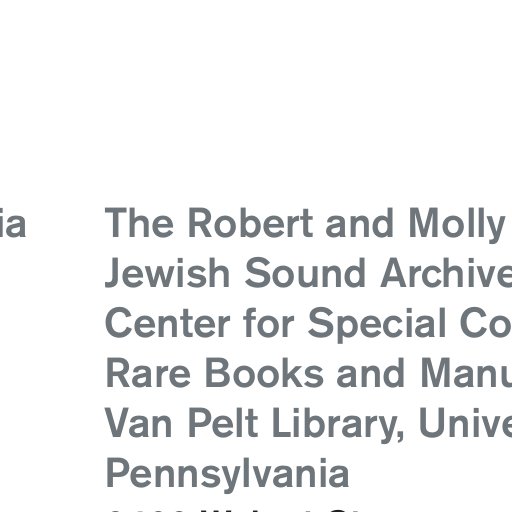Click the partial "ia" text at left edge

[x=13, y=222]
